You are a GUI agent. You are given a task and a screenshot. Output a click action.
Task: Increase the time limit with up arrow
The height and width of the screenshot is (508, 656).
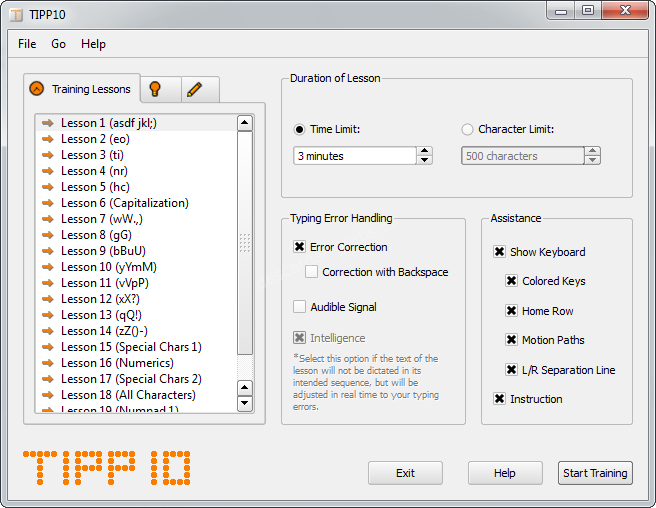pyautogui.click(x=425, y=151)
